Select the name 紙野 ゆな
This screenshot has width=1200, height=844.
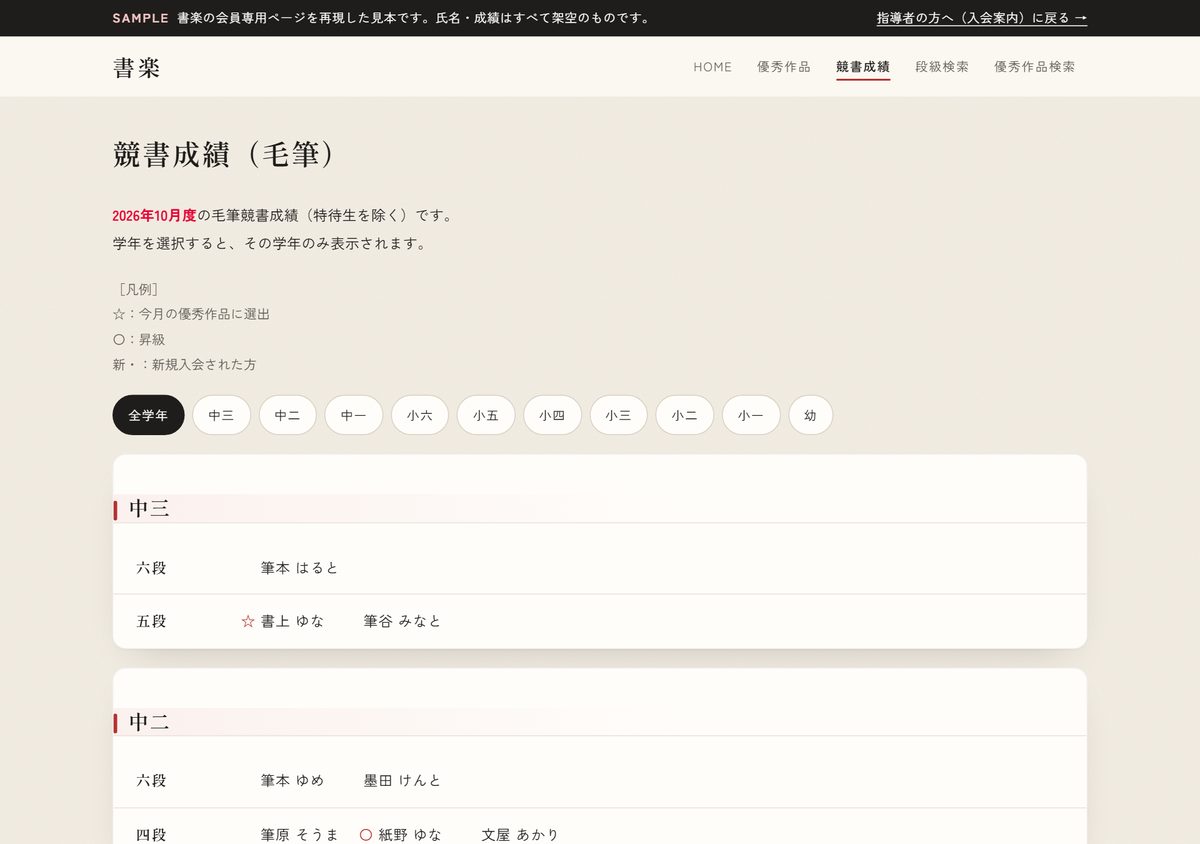pyautogui.click(x=409, y=834)
